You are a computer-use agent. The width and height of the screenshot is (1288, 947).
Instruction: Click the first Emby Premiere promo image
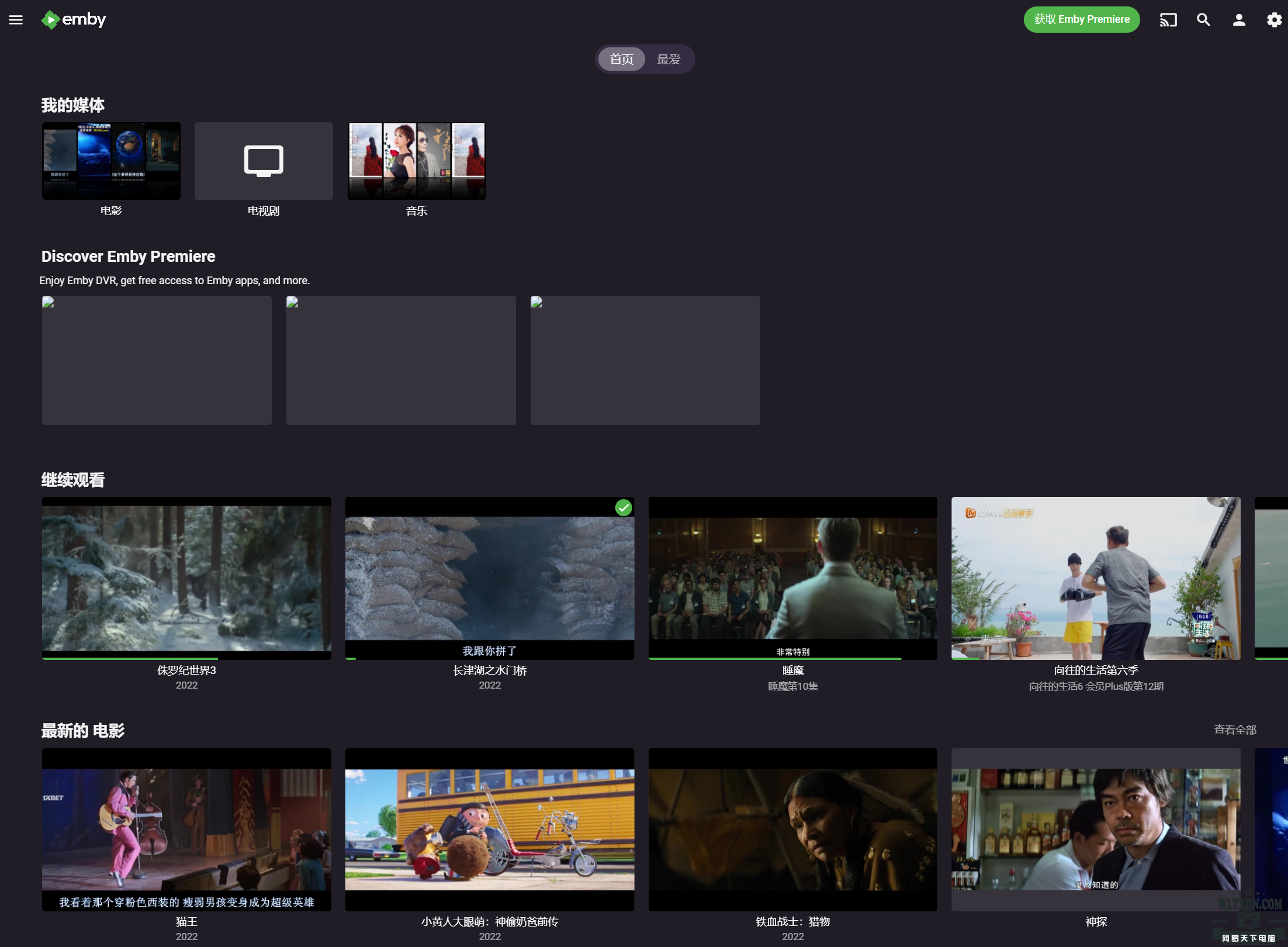(157, 360)
